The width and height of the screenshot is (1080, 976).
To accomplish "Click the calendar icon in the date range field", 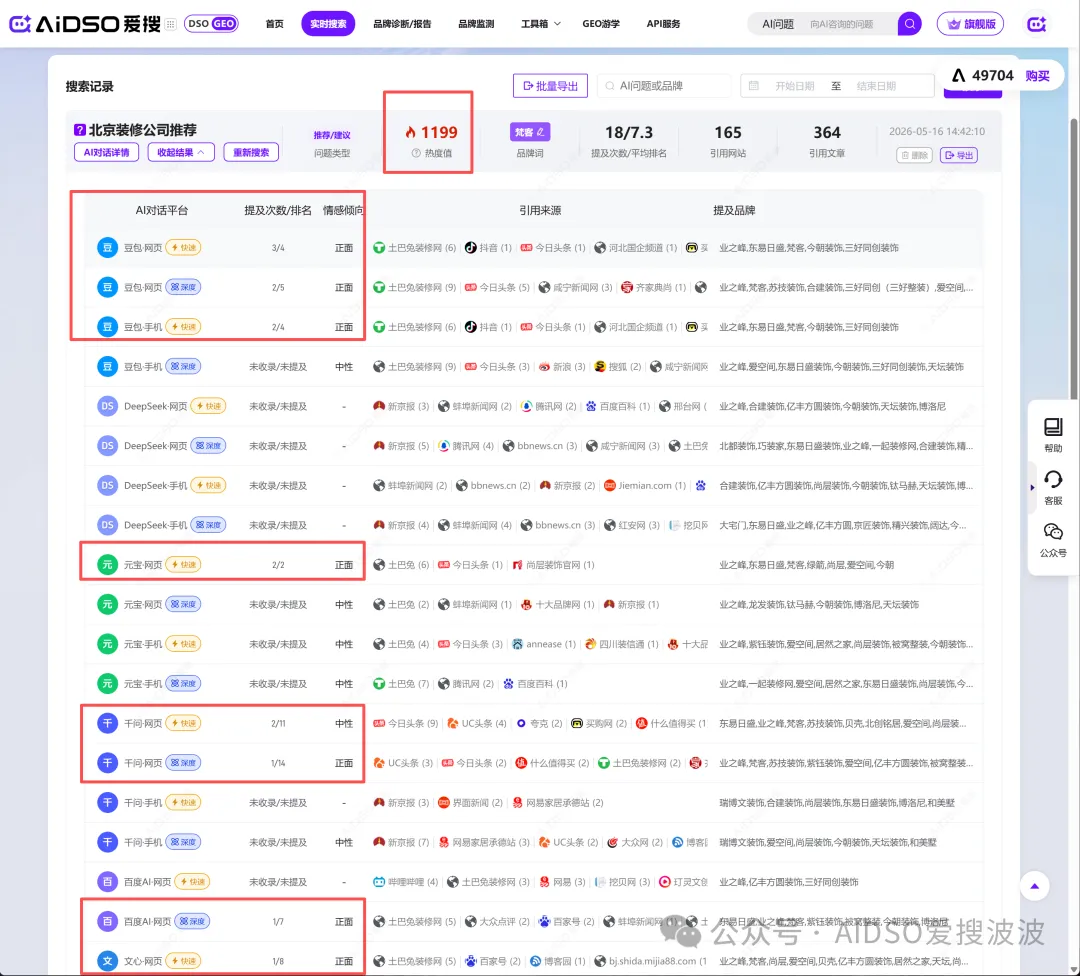I will pos(754,85).
